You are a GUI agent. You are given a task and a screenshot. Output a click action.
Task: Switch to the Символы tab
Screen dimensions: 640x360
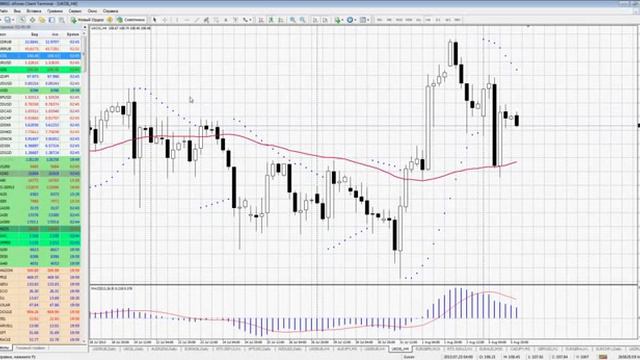pyautogui.click(x=5, y=348)
